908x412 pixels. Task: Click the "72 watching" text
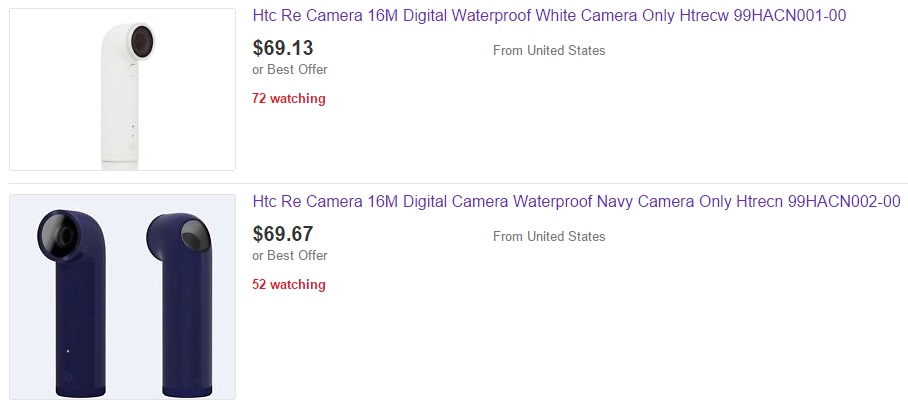[x=289, y=98]
